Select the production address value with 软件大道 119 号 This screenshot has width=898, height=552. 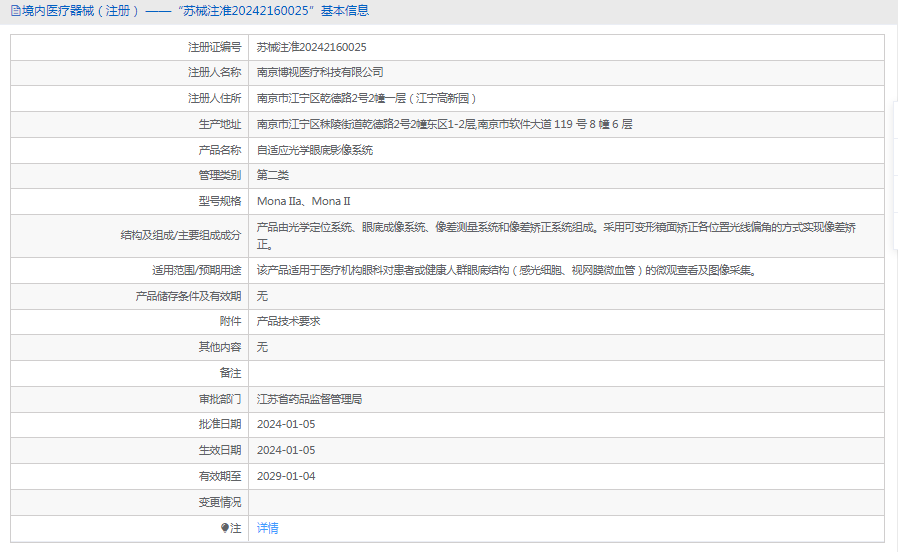point(444,124)
